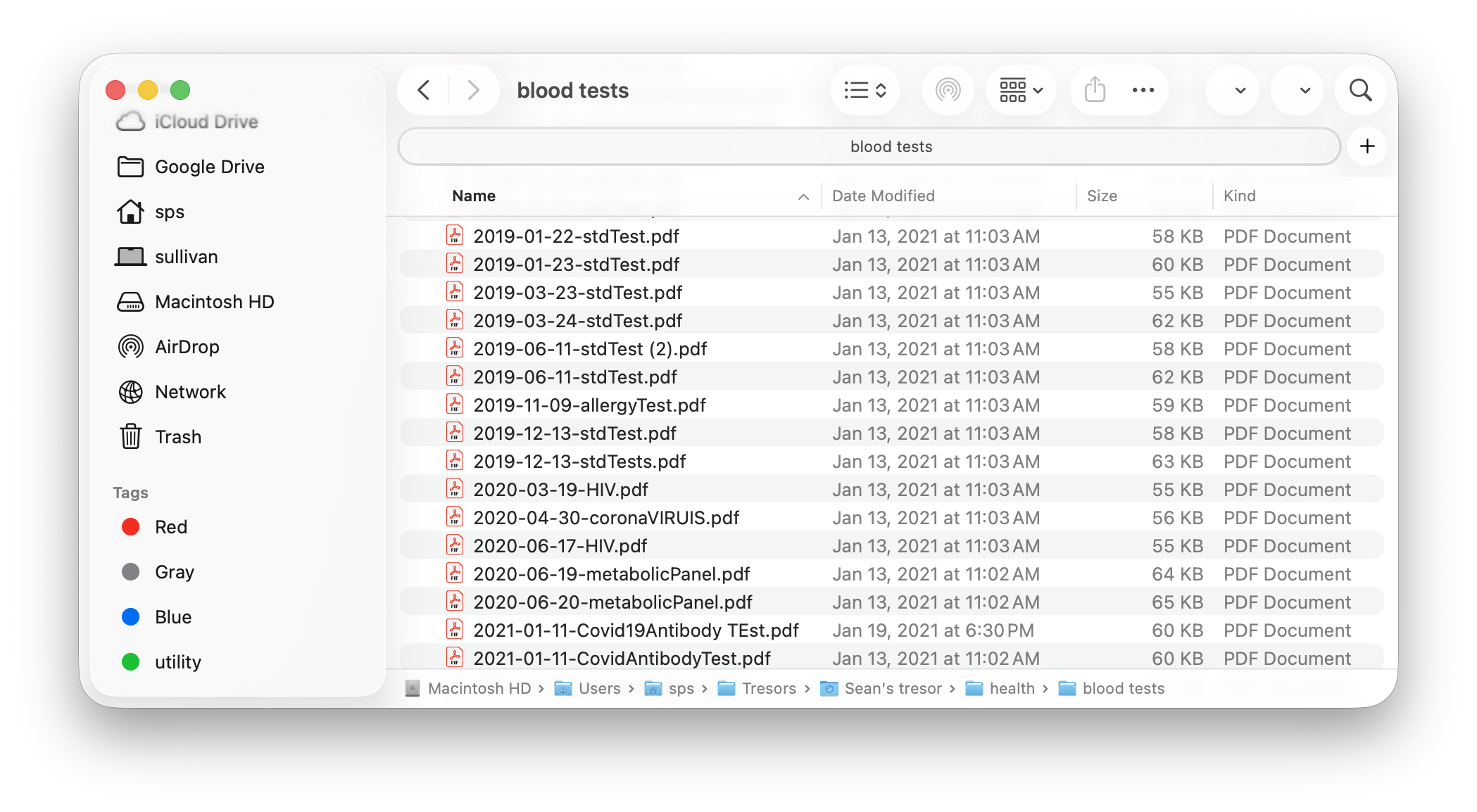Screen dimensions: 1477x812
Task: Sort by the Name column header
Action: pos(474,196)
